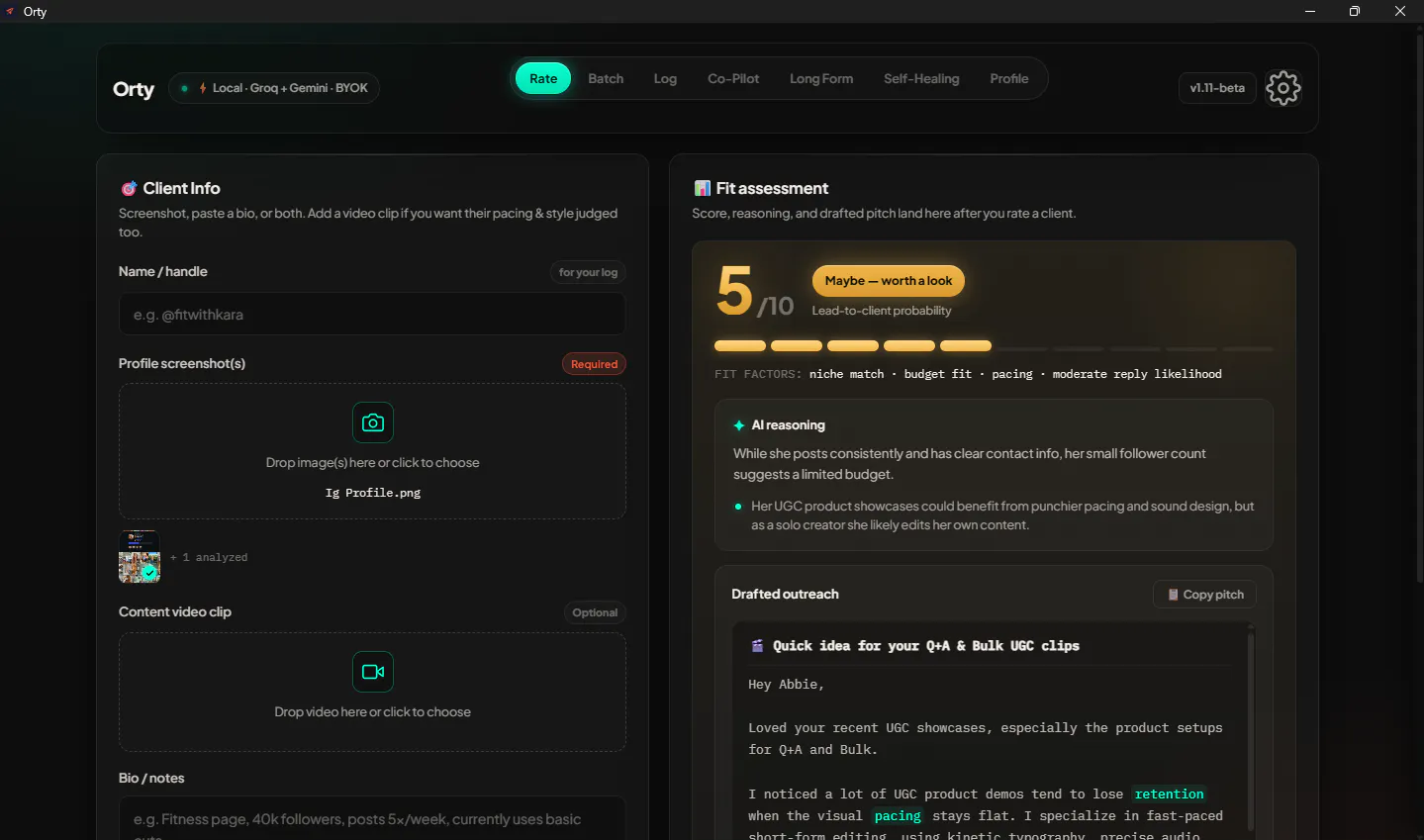Focus the Bio / notes text area

372,818
